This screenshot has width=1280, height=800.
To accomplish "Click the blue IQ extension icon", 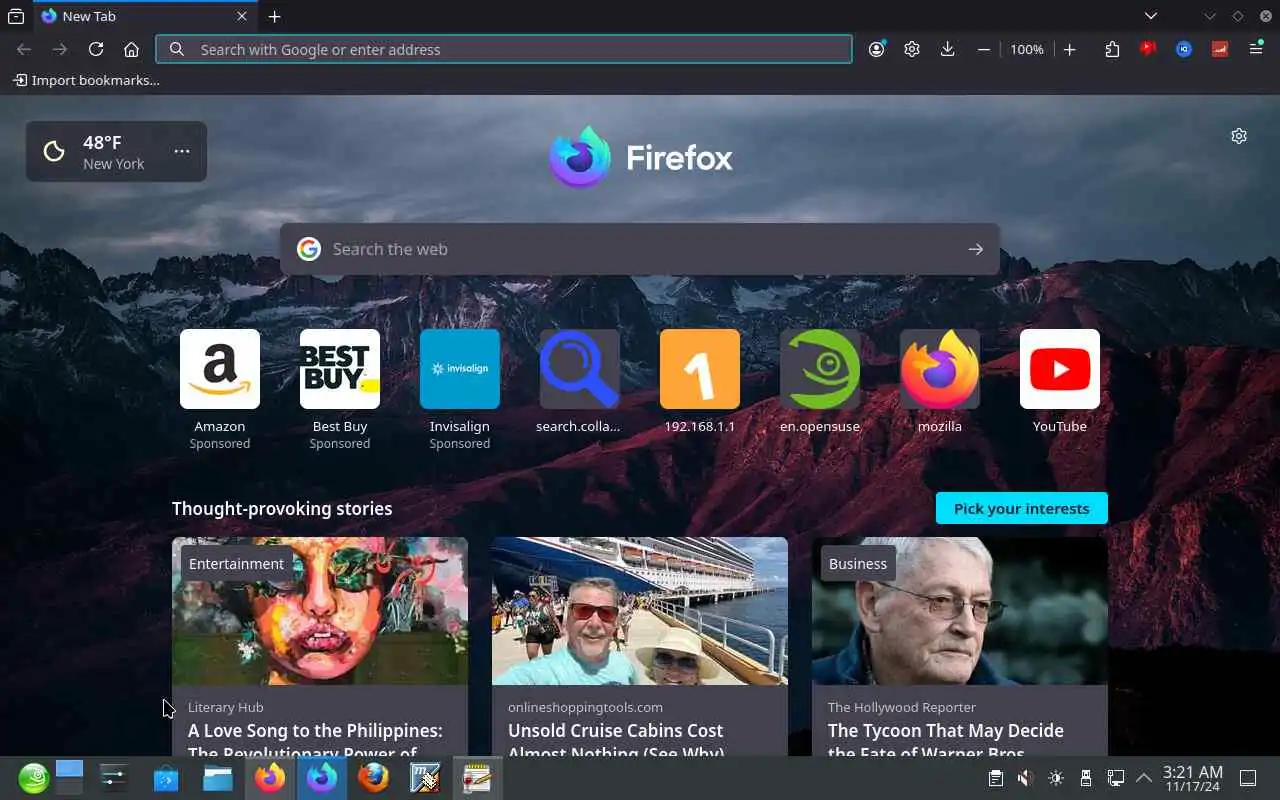I will pyautogui.click(x=1184, y=49).
